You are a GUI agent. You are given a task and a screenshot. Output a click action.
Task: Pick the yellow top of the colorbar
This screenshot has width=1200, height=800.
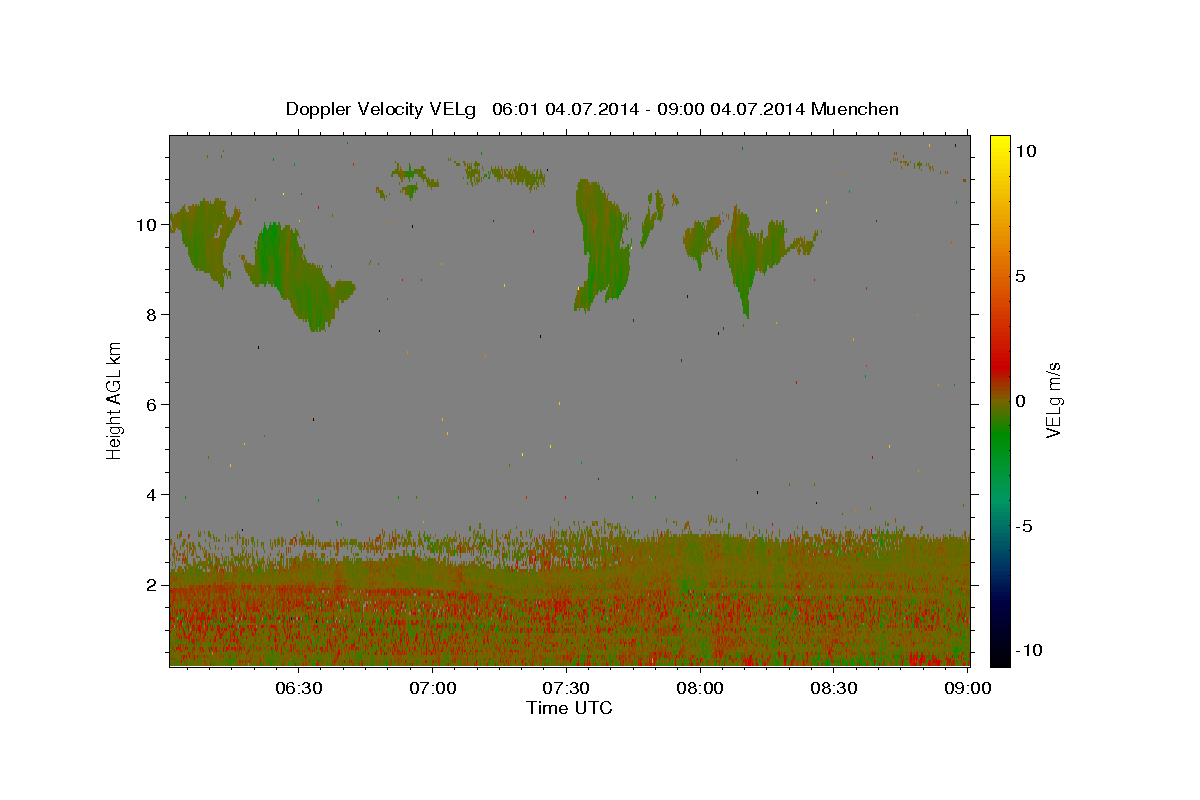tap(999, 145)
